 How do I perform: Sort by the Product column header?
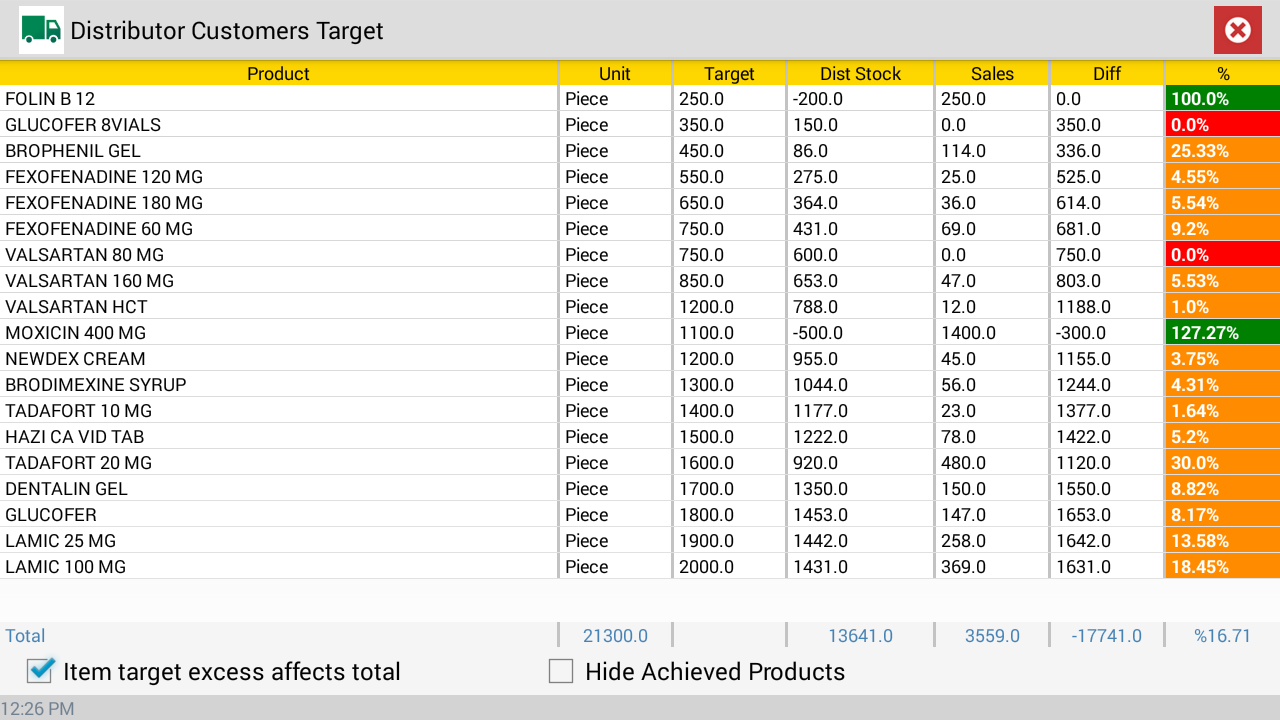(x=278, y=73)
